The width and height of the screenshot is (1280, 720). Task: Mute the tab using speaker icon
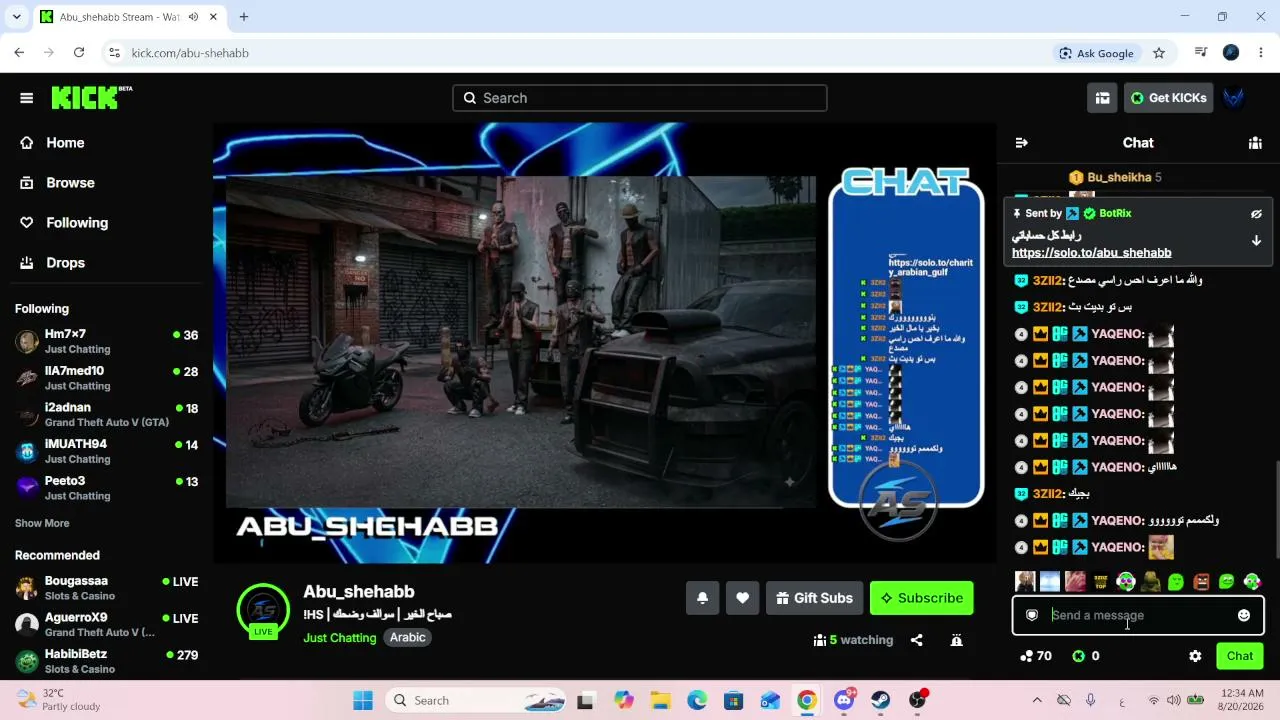coord(193,17)
